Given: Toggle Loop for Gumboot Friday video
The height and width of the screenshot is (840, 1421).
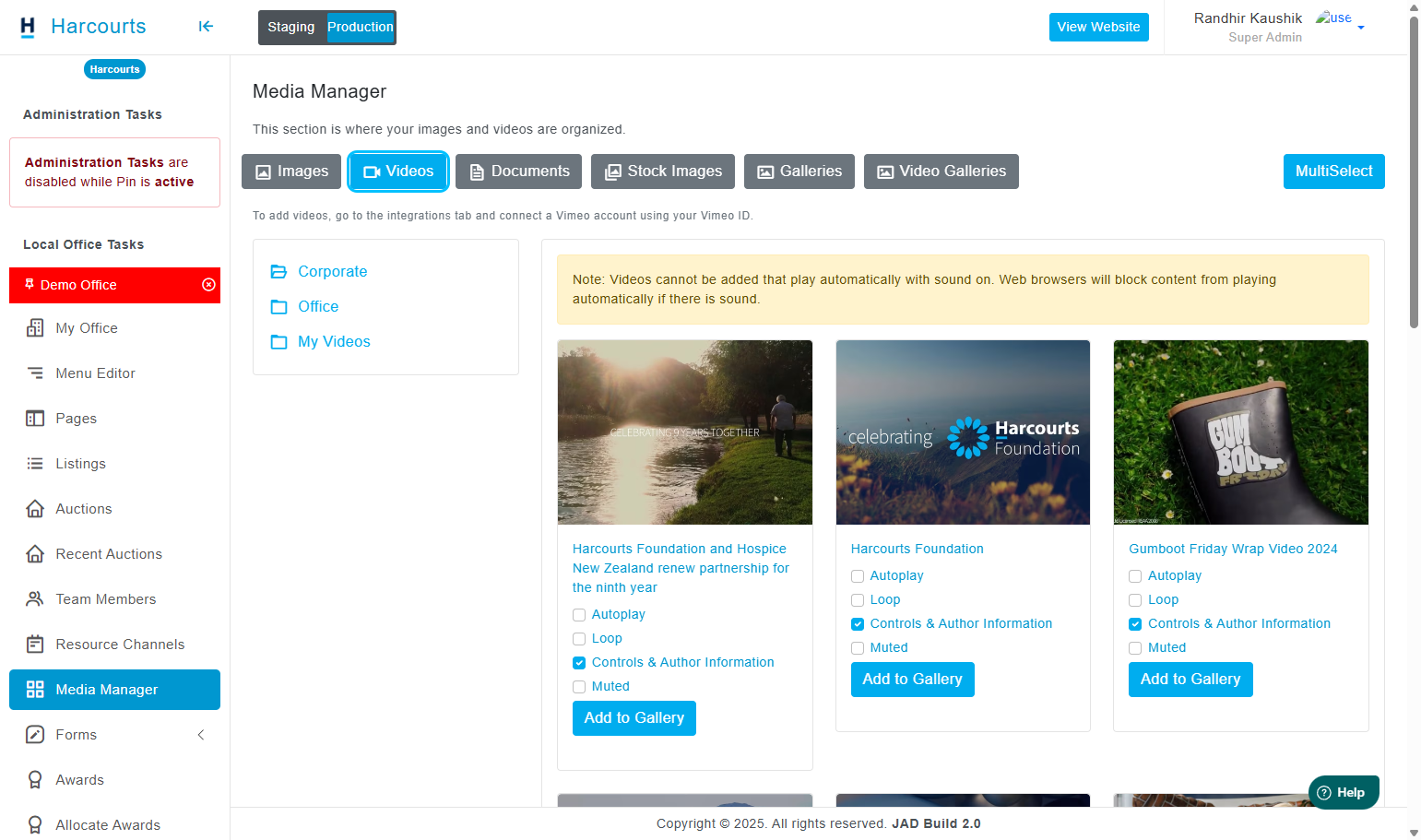Looking at the screenshot, I should pyautogui.click(x=1135, y=600).
